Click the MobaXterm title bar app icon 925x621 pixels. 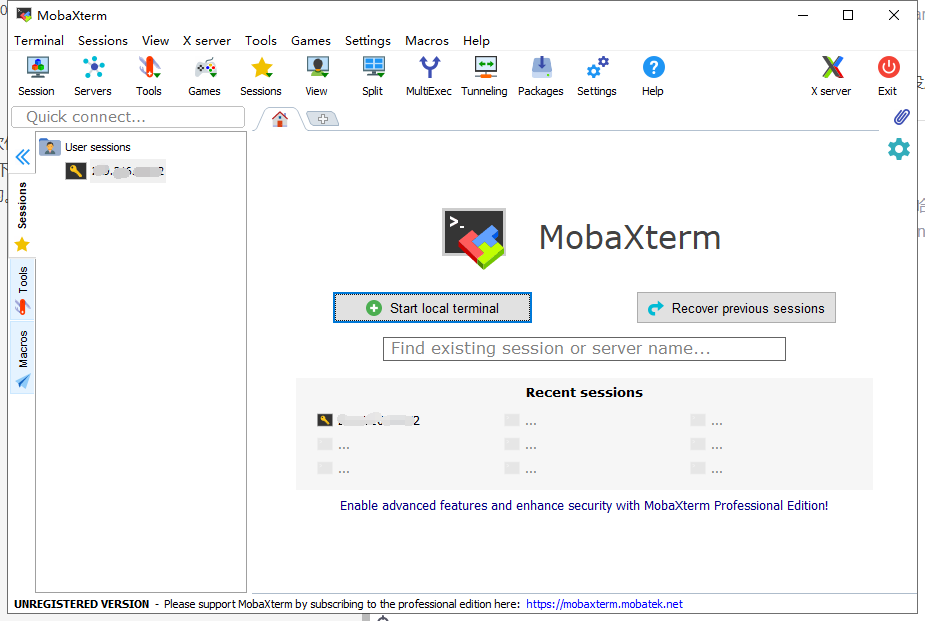[x=24, y=15]
